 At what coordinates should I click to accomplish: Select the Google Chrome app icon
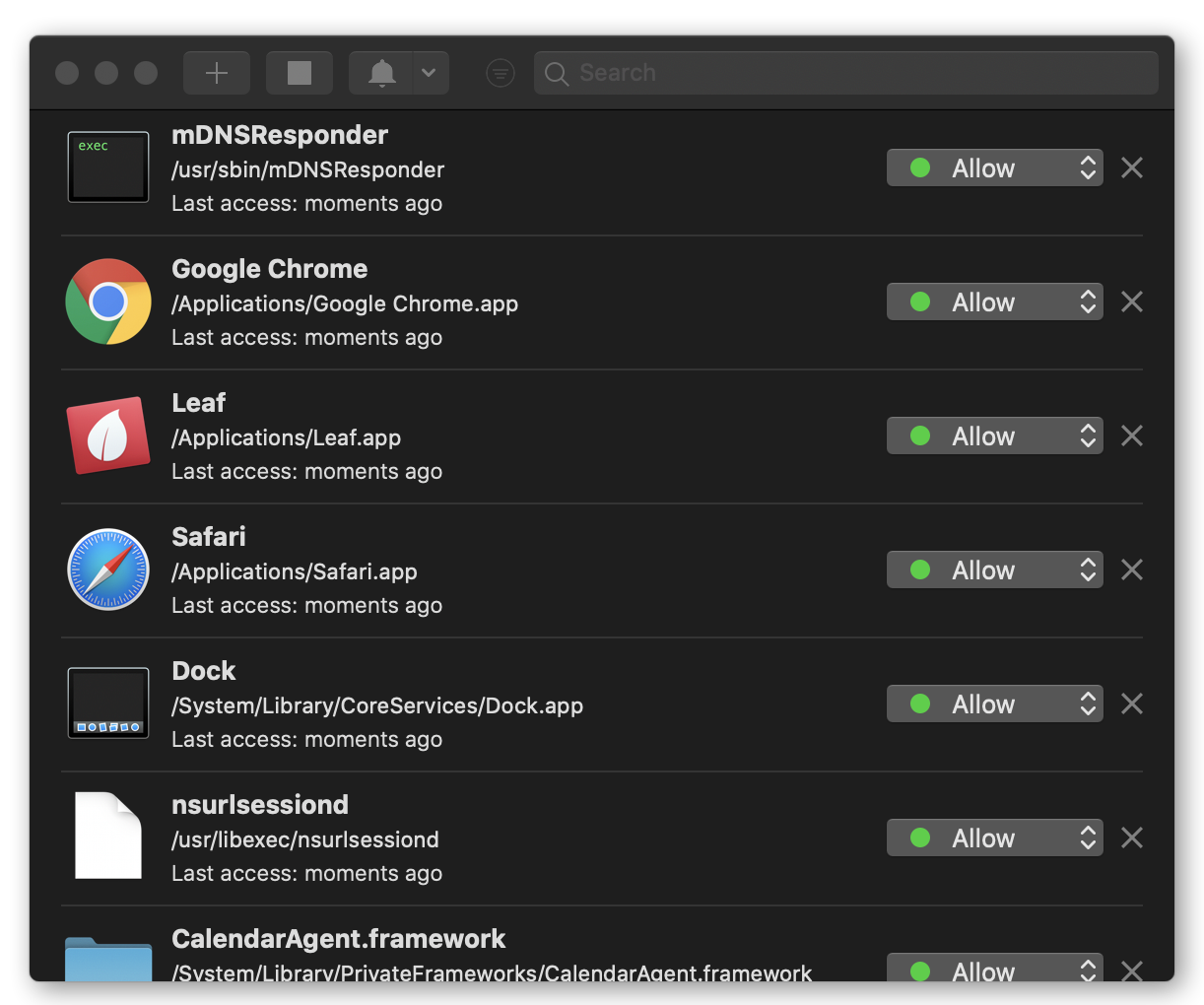click(x=108, y=301)
